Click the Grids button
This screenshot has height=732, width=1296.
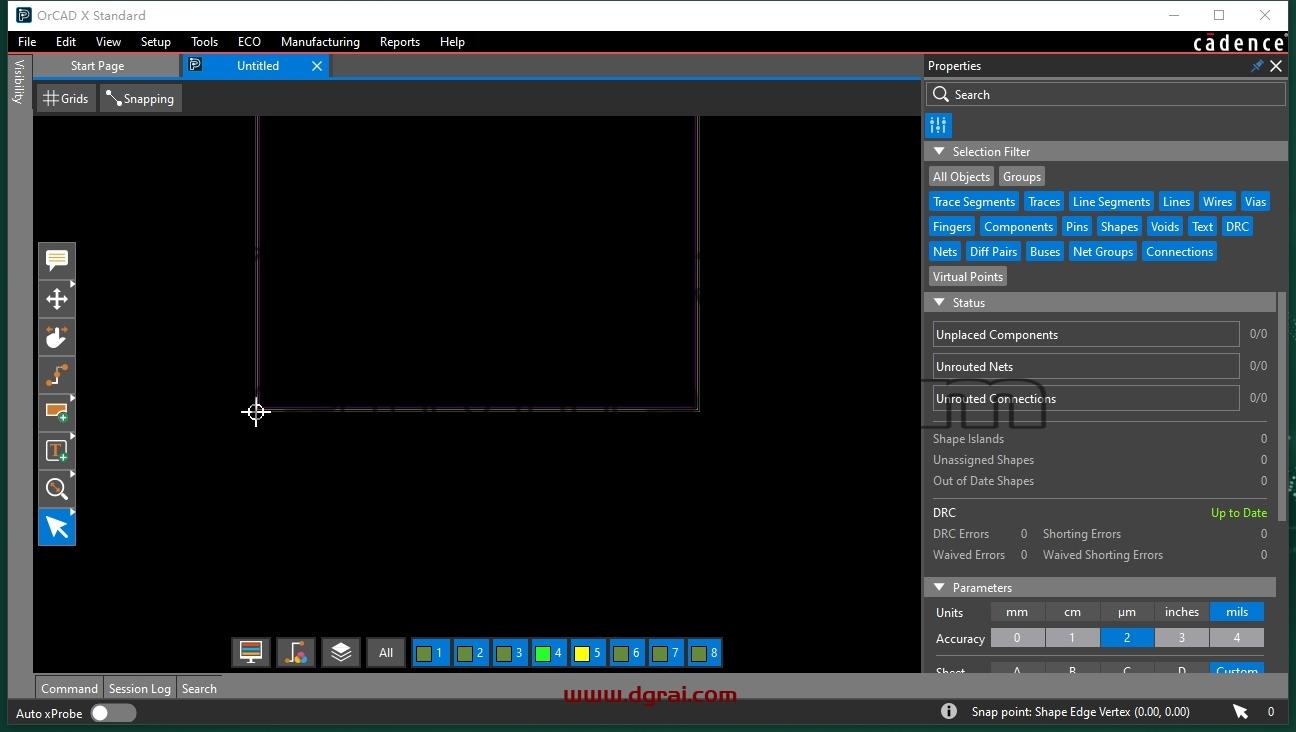coord(66,98)
